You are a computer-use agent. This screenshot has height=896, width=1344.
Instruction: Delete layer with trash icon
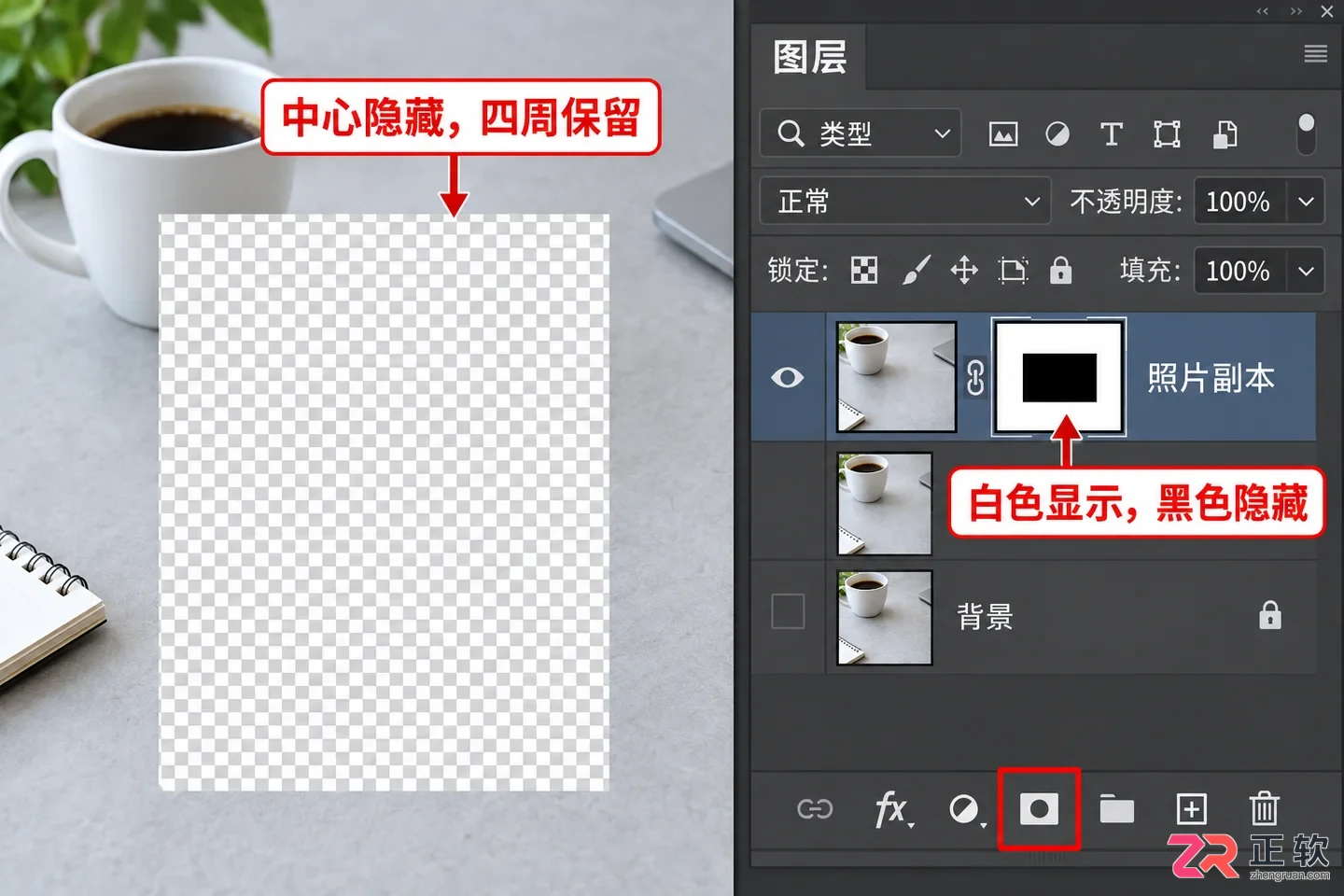(1265, 808)
